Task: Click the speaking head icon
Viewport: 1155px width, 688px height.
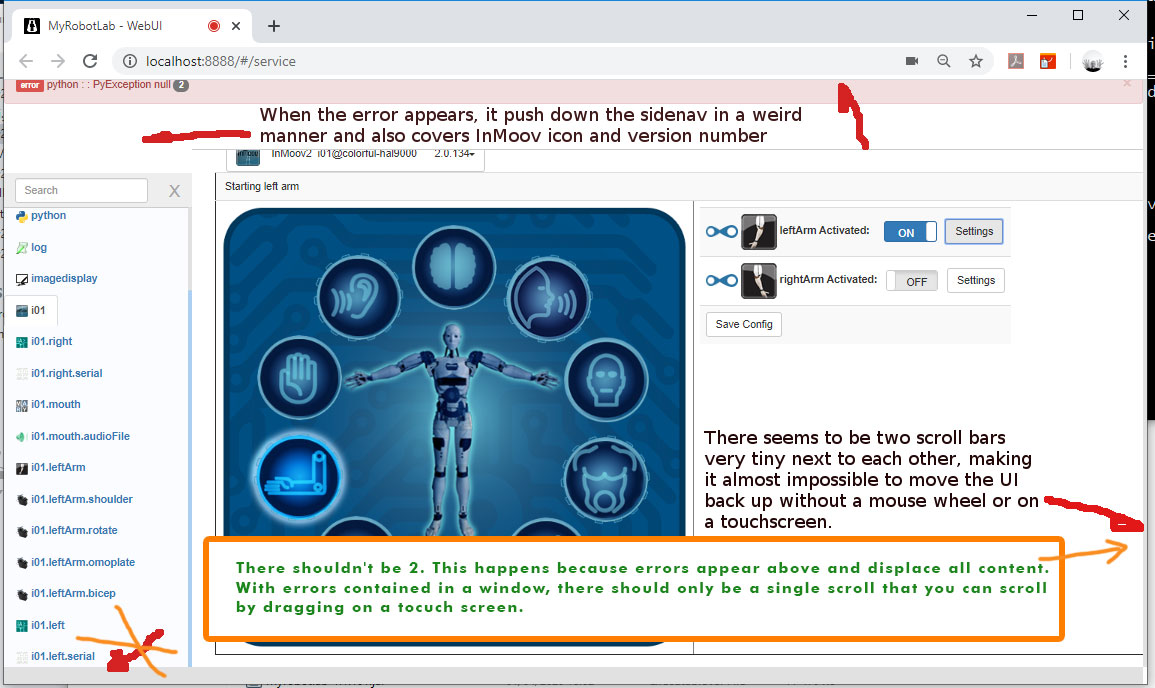Action: [549, 298]
